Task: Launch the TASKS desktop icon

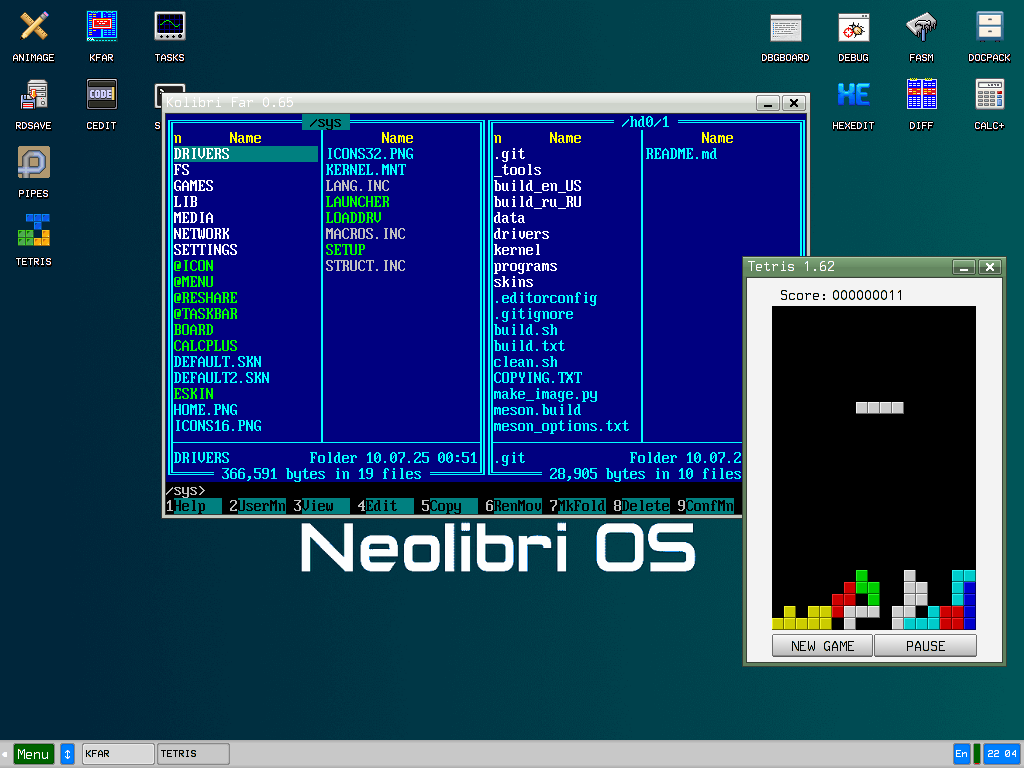Action: click(169, 37)
